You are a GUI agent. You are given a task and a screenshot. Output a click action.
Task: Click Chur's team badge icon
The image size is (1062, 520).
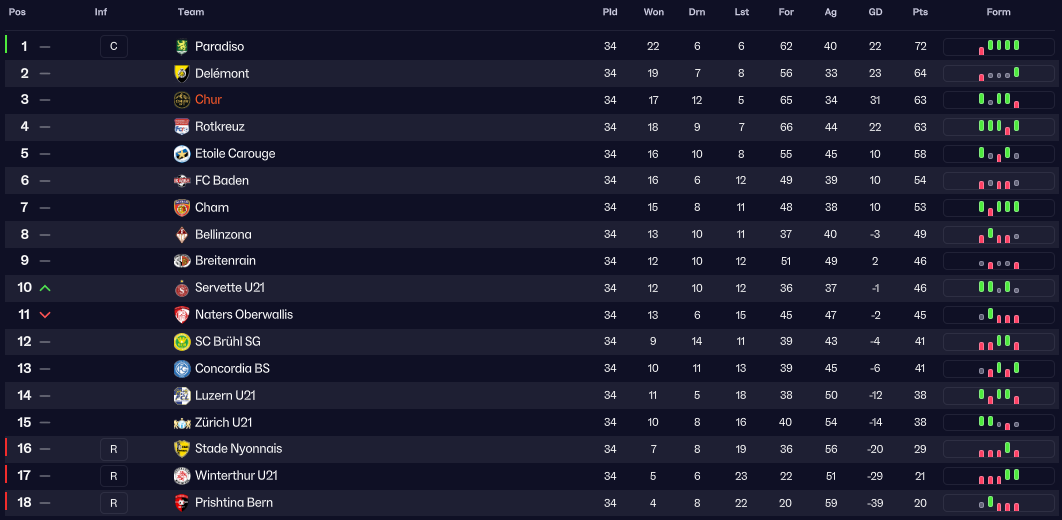coord(182,100)
